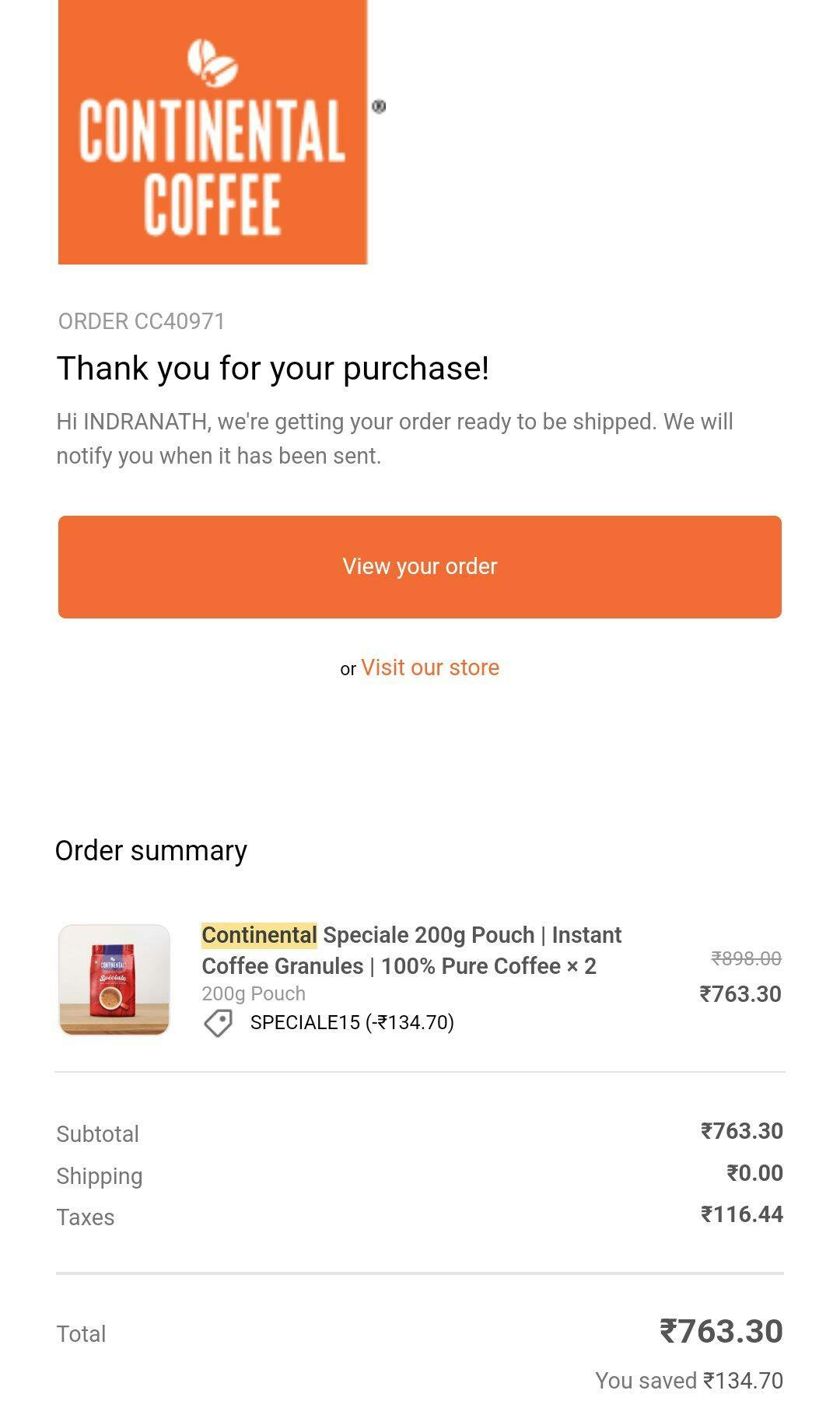Click the You saved ₹134.70 text
The image size is (840, 1408).
point(688,1381)
